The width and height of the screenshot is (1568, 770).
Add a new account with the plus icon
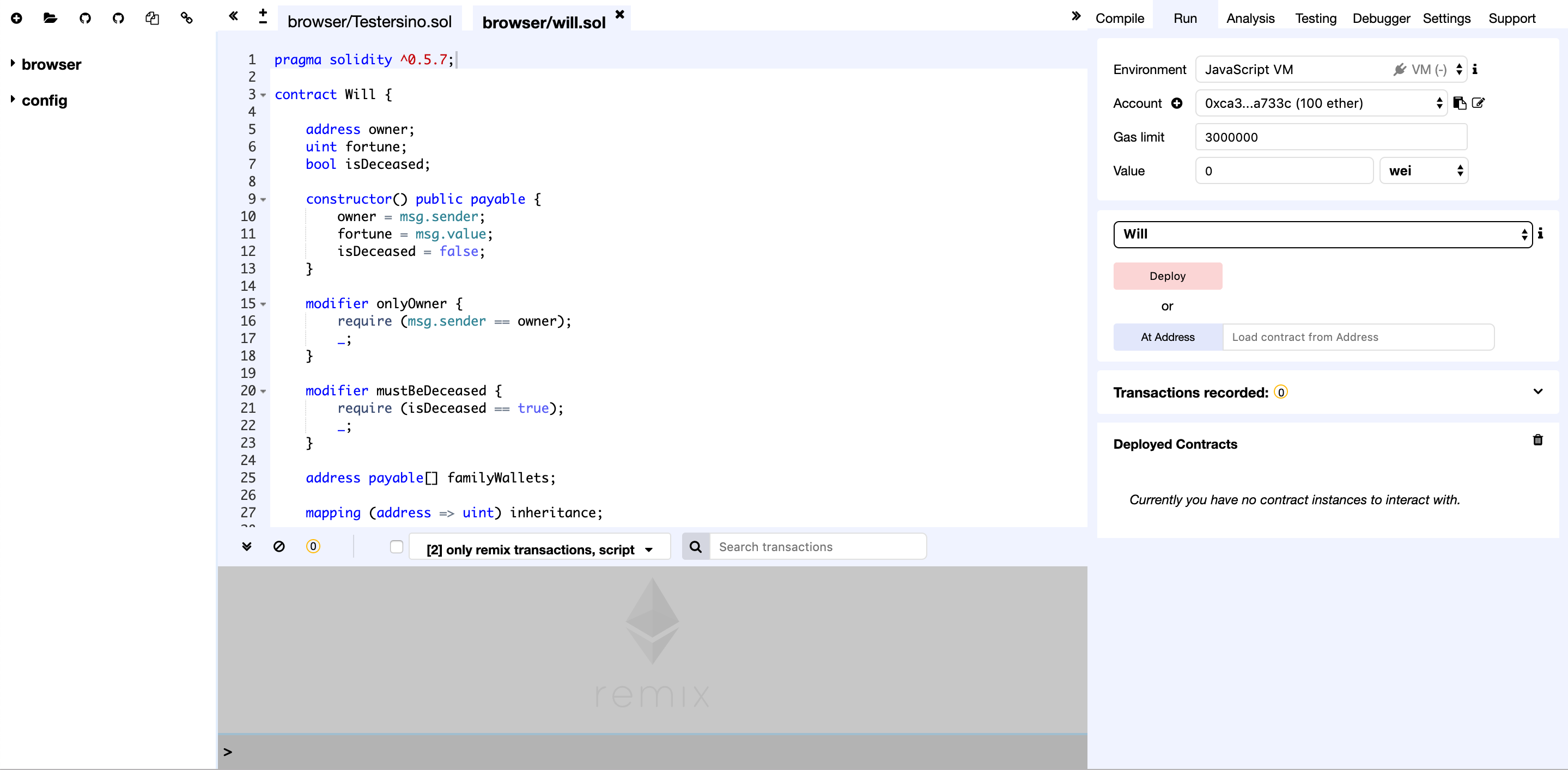pos(1177,103)
